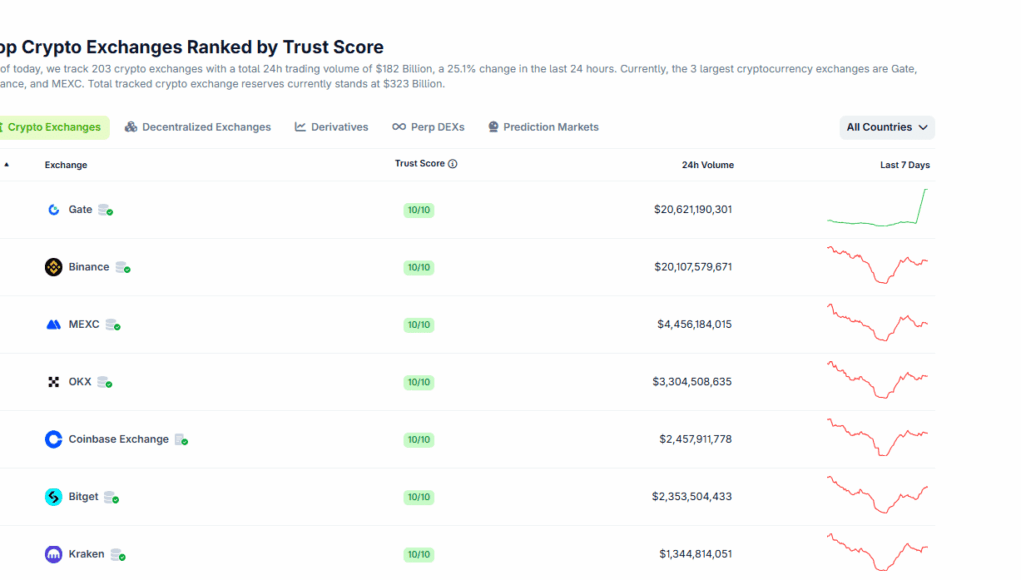Select the Prediction Markets tab

pyautogui.click(x=543, y=127)
